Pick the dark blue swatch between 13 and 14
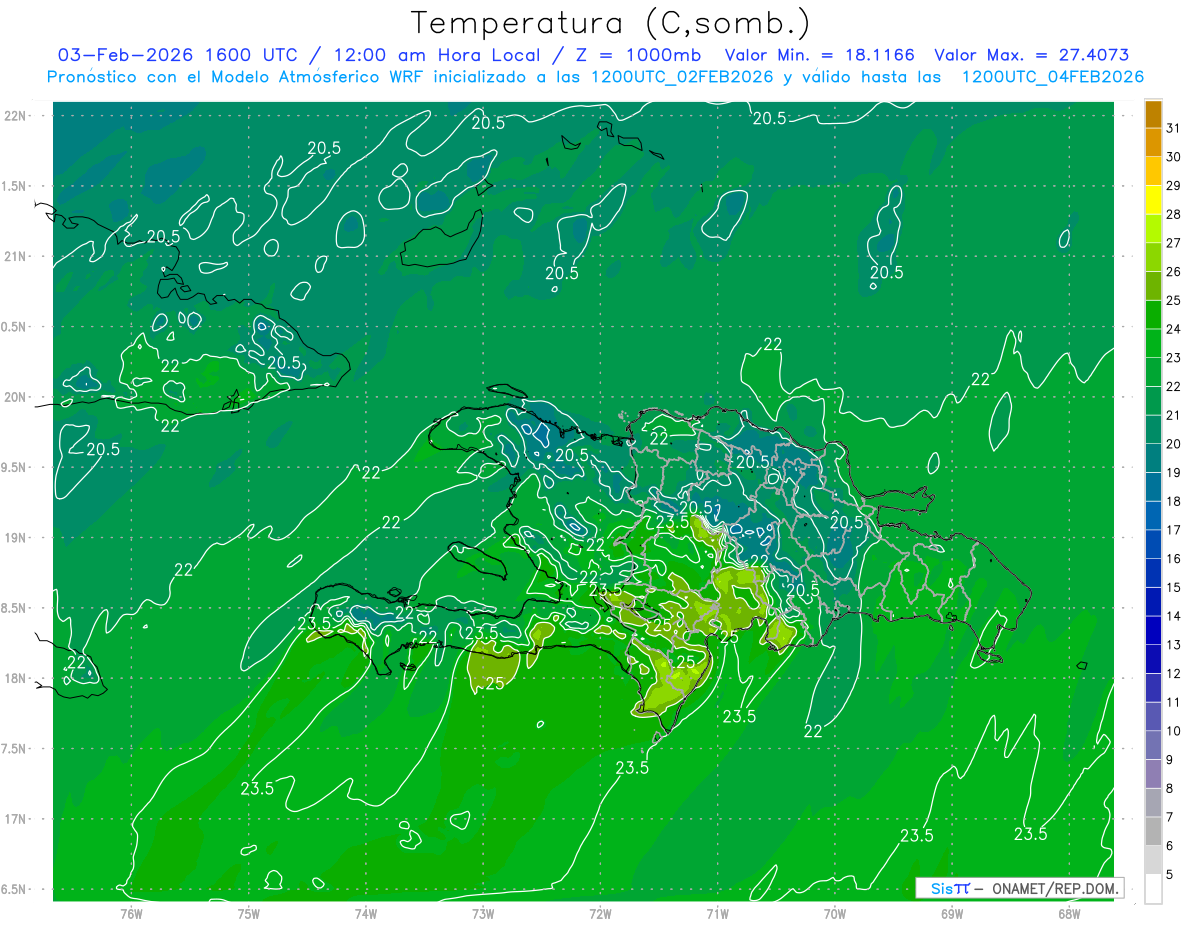The width and height of the screenshot is (1200, 927). [1153, 631]
